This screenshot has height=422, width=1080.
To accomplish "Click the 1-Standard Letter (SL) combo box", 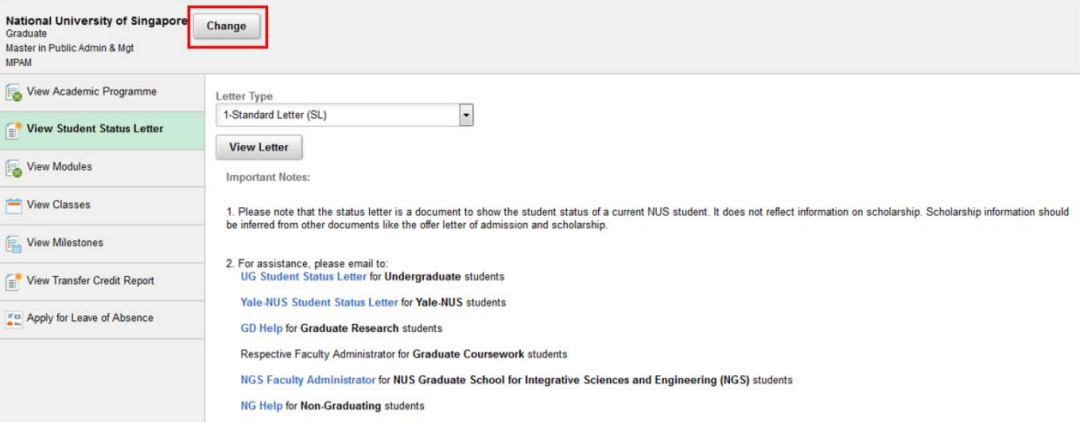I will tap(344, 115).
